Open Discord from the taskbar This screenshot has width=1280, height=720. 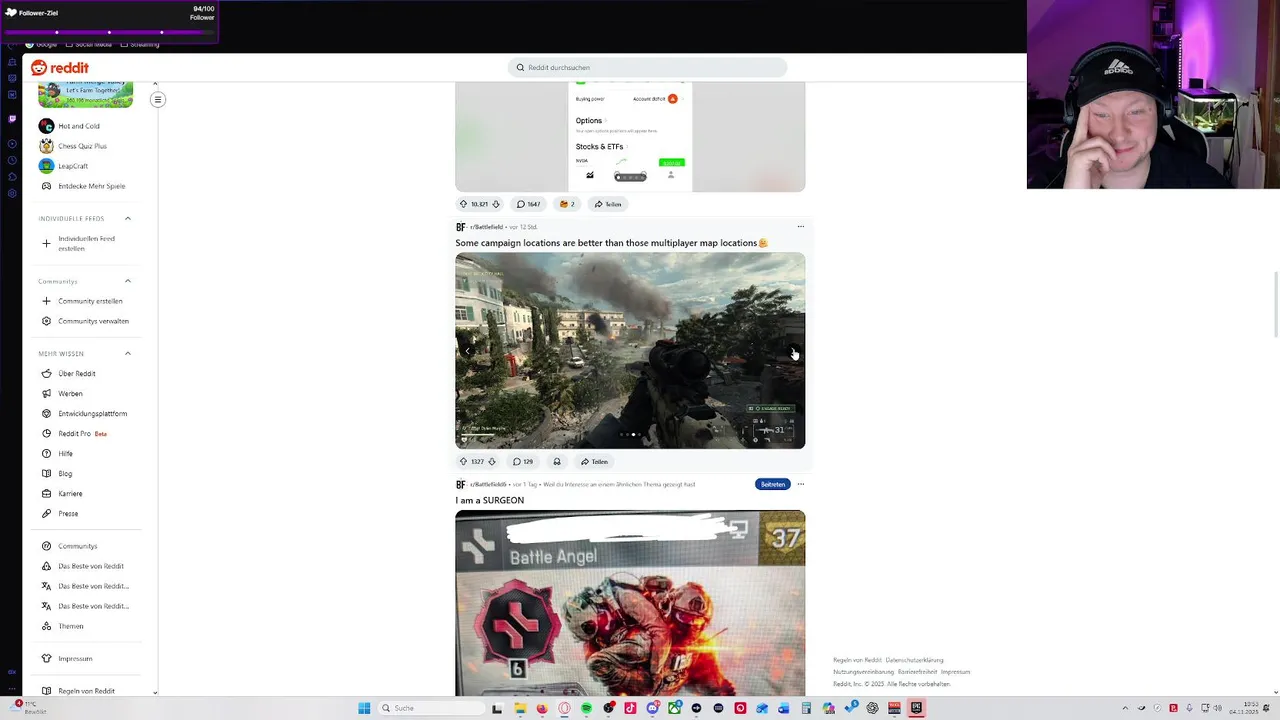652,708
